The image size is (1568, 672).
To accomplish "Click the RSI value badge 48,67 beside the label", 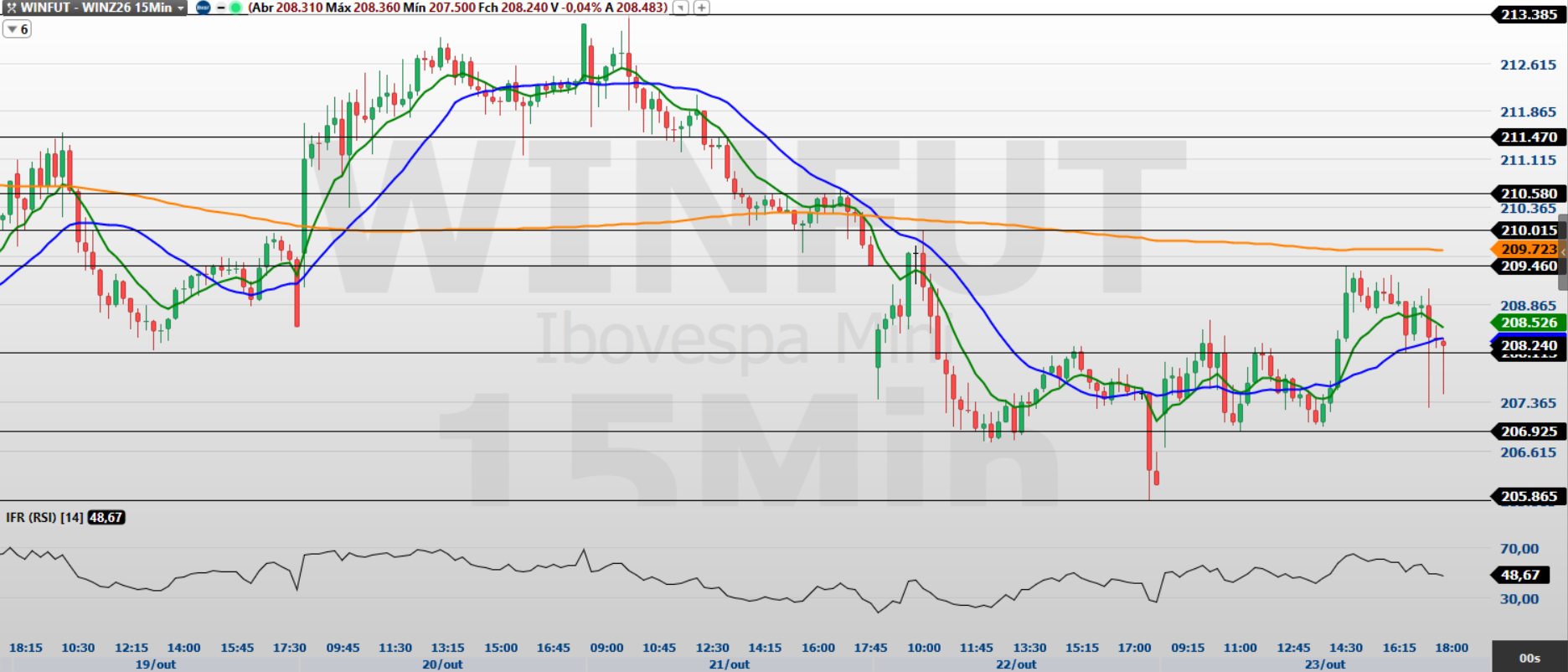I will pos(106,518).
